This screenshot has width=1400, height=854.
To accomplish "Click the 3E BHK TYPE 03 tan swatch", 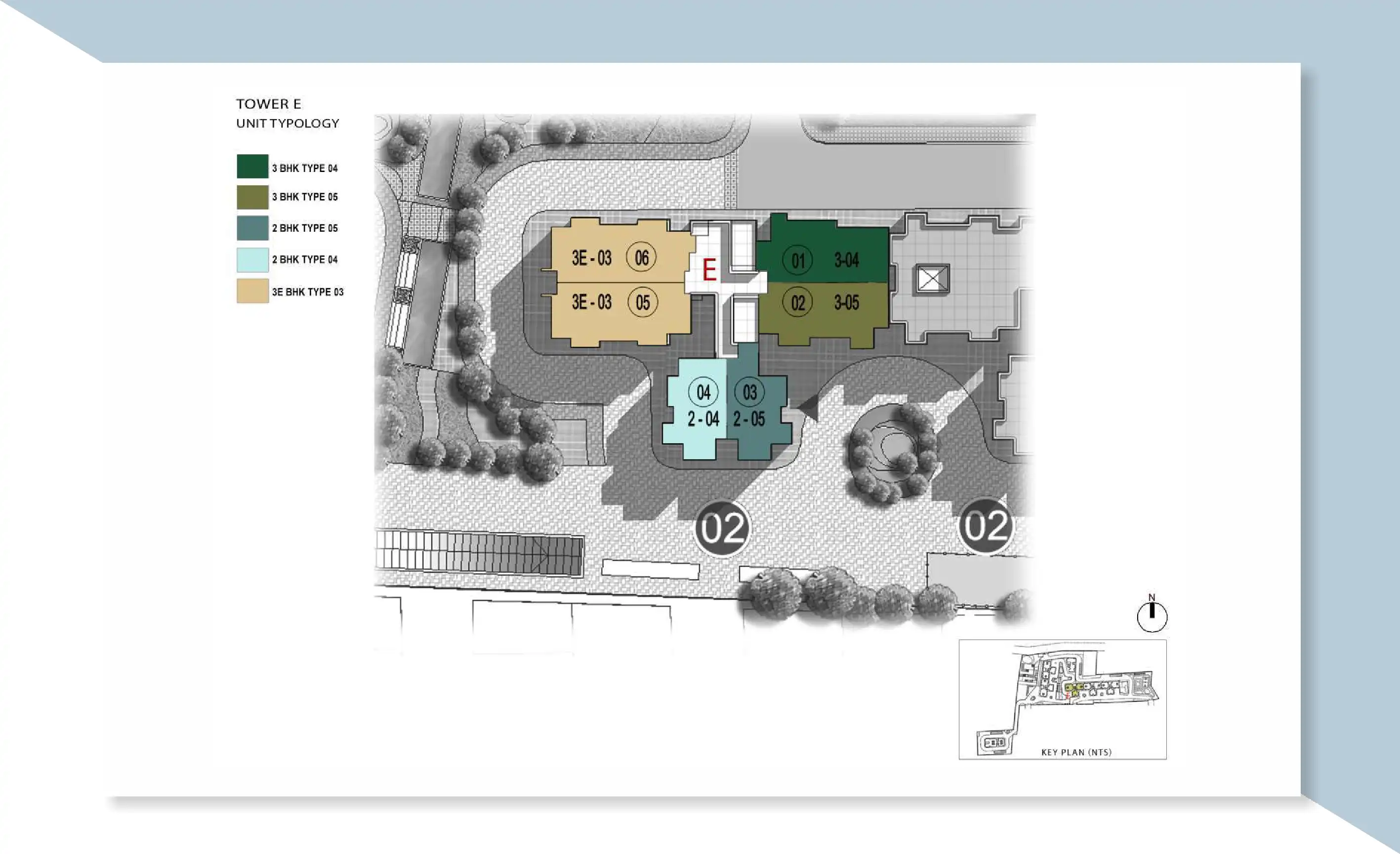I will [252, 291].
